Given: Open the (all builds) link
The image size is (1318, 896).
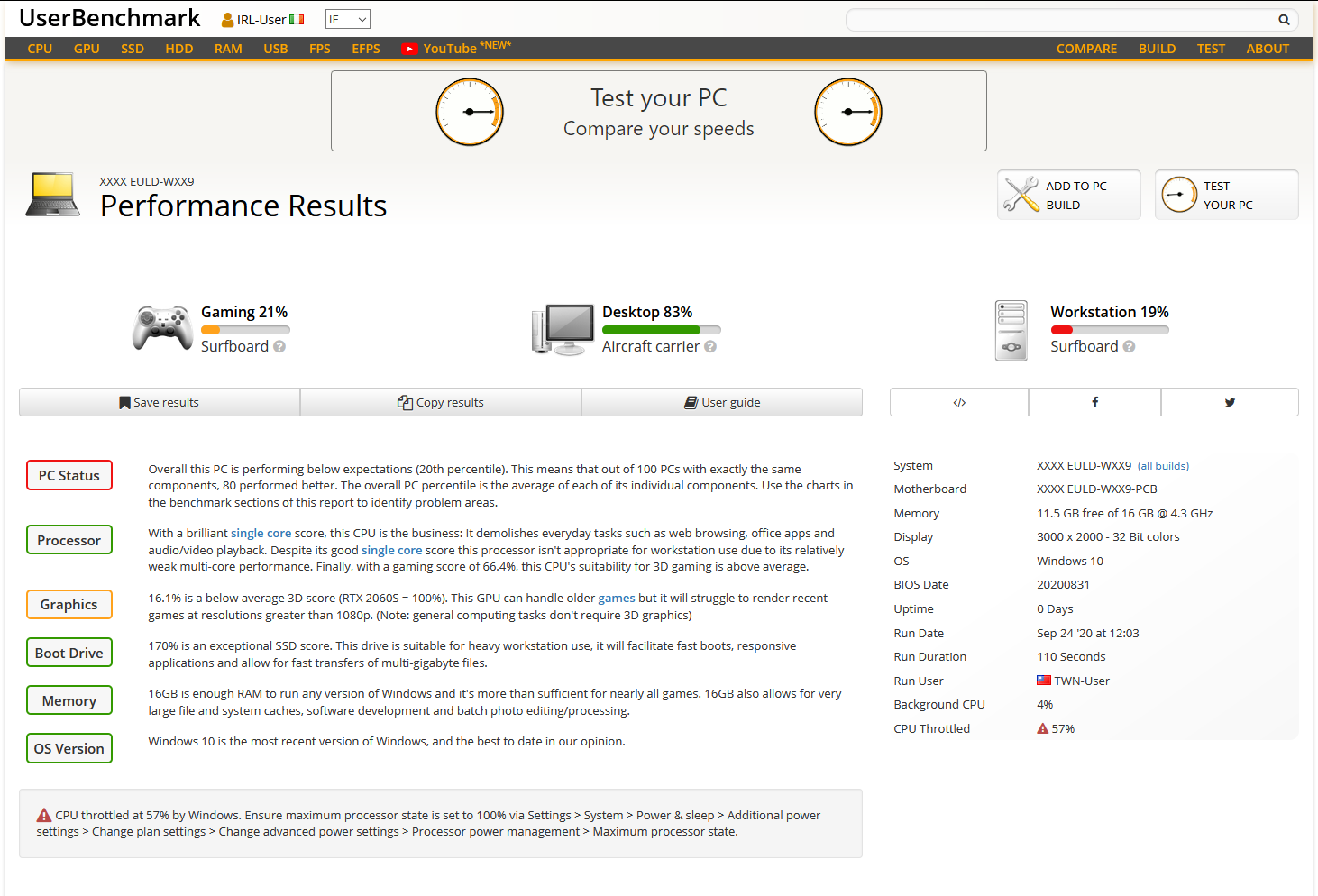Looking at the screenshot, I should click(x=1163, y=466).
